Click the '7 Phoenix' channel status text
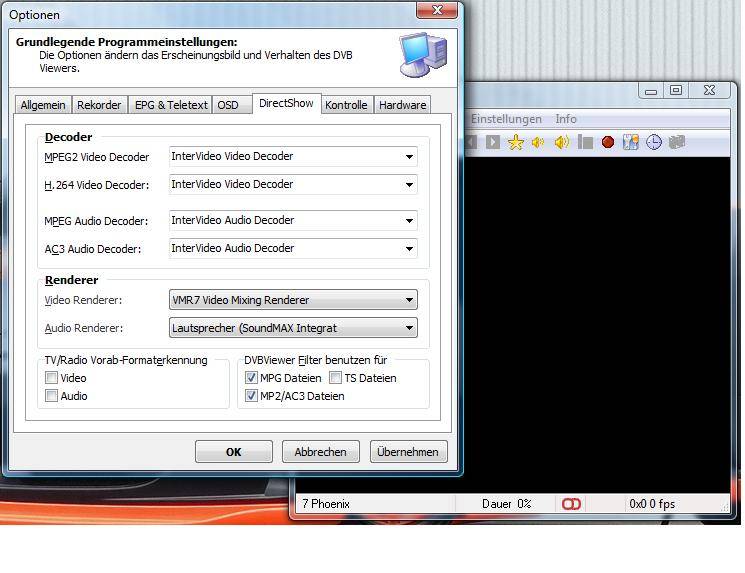This screenshot has height=573, width=745. point(326,504)
